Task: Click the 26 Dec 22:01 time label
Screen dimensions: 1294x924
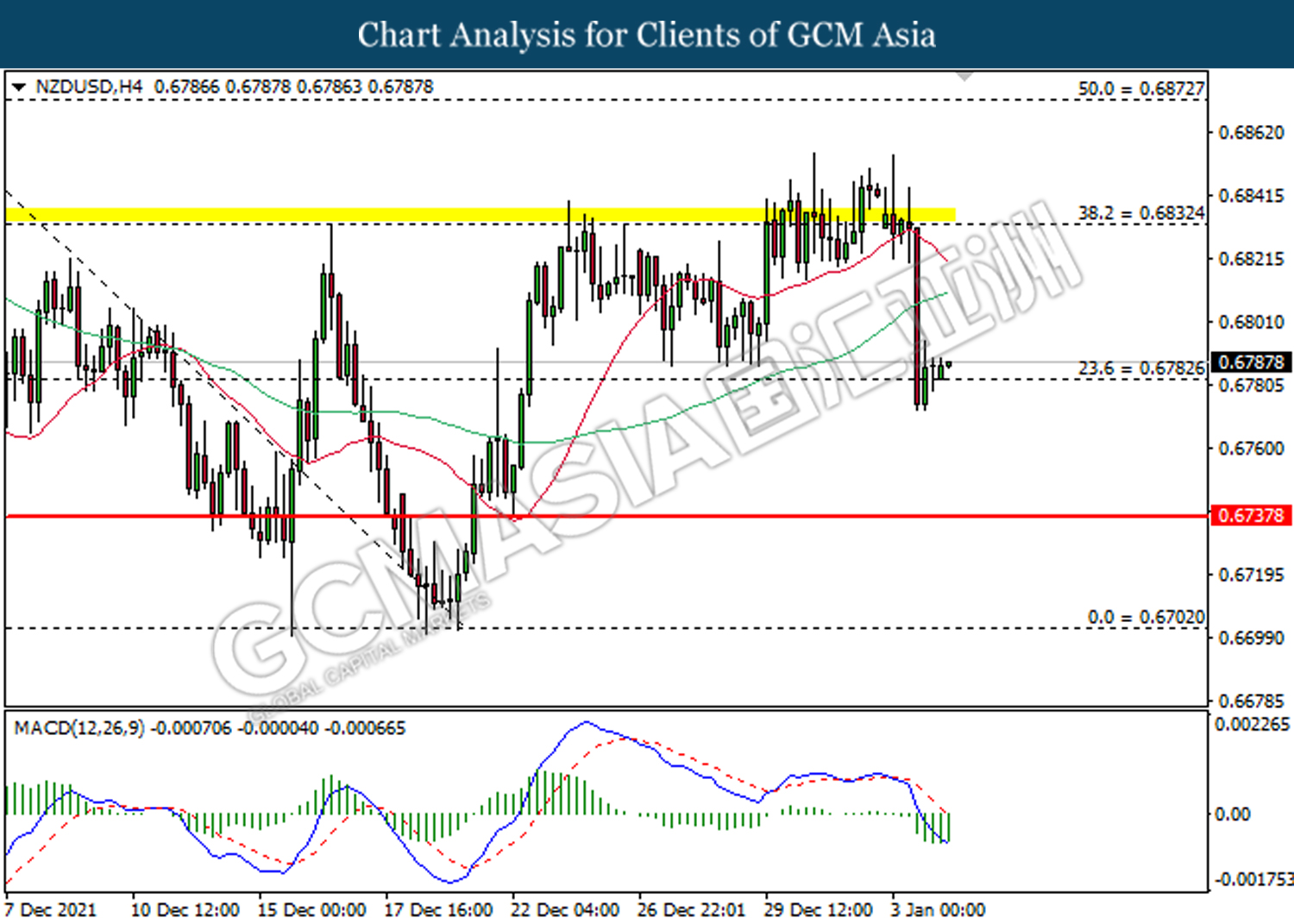Action: [692, 910]
